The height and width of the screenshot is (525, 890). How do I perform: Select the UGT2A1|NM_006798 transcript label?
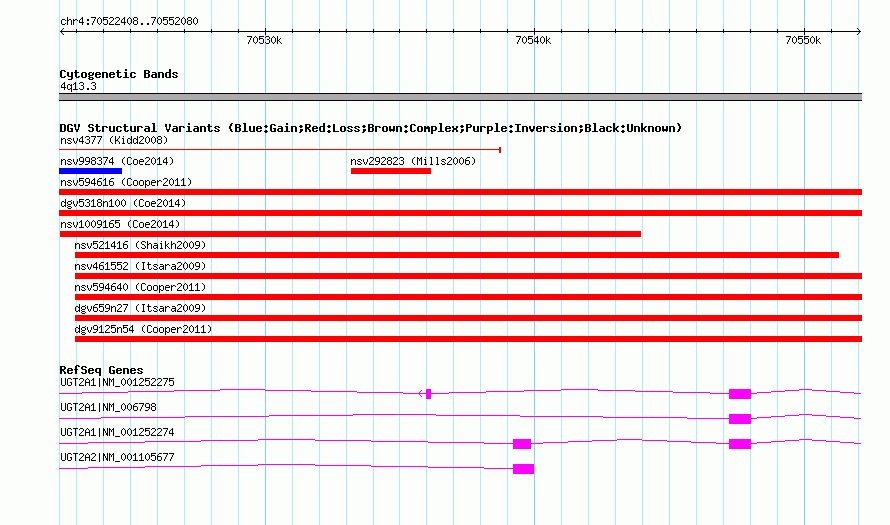point(108,408)
